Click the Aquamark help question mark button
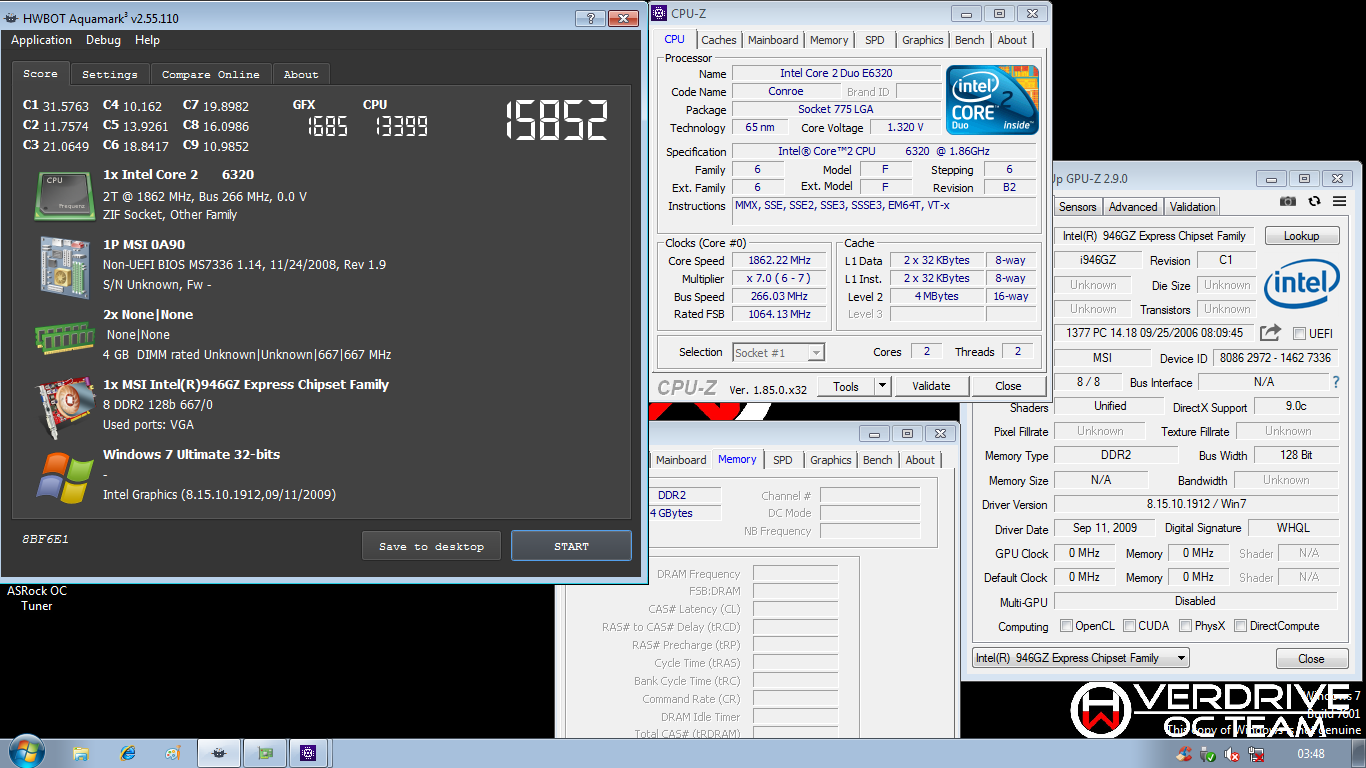 coord(590,18)
